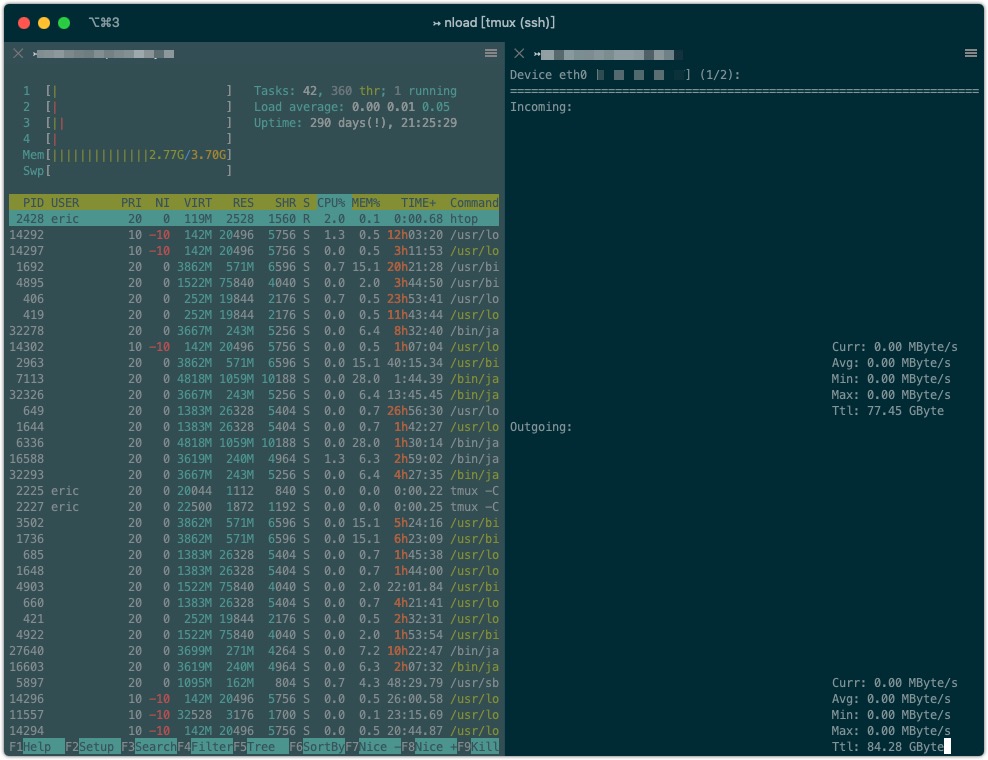
Task: Click the Incoming: label in nload
Action: 541,107
